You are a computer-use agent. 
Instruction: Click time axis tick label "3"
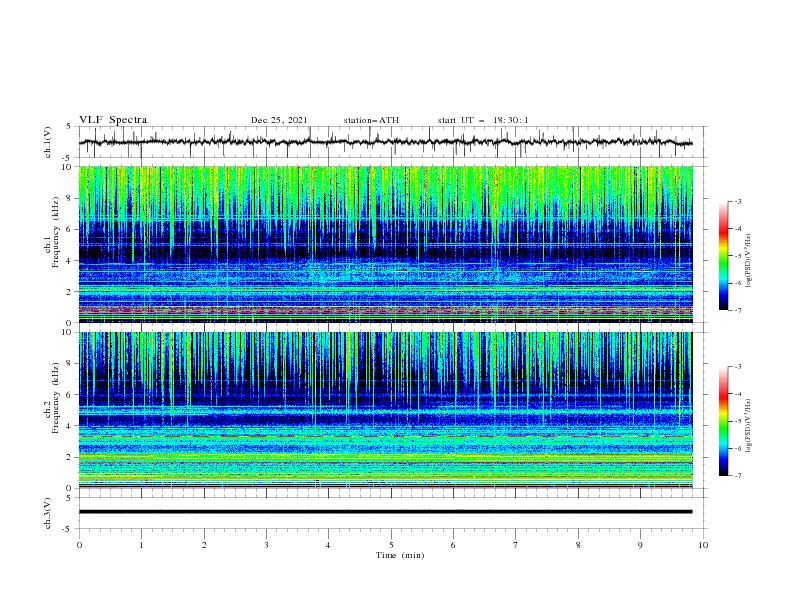pos(266,545)
